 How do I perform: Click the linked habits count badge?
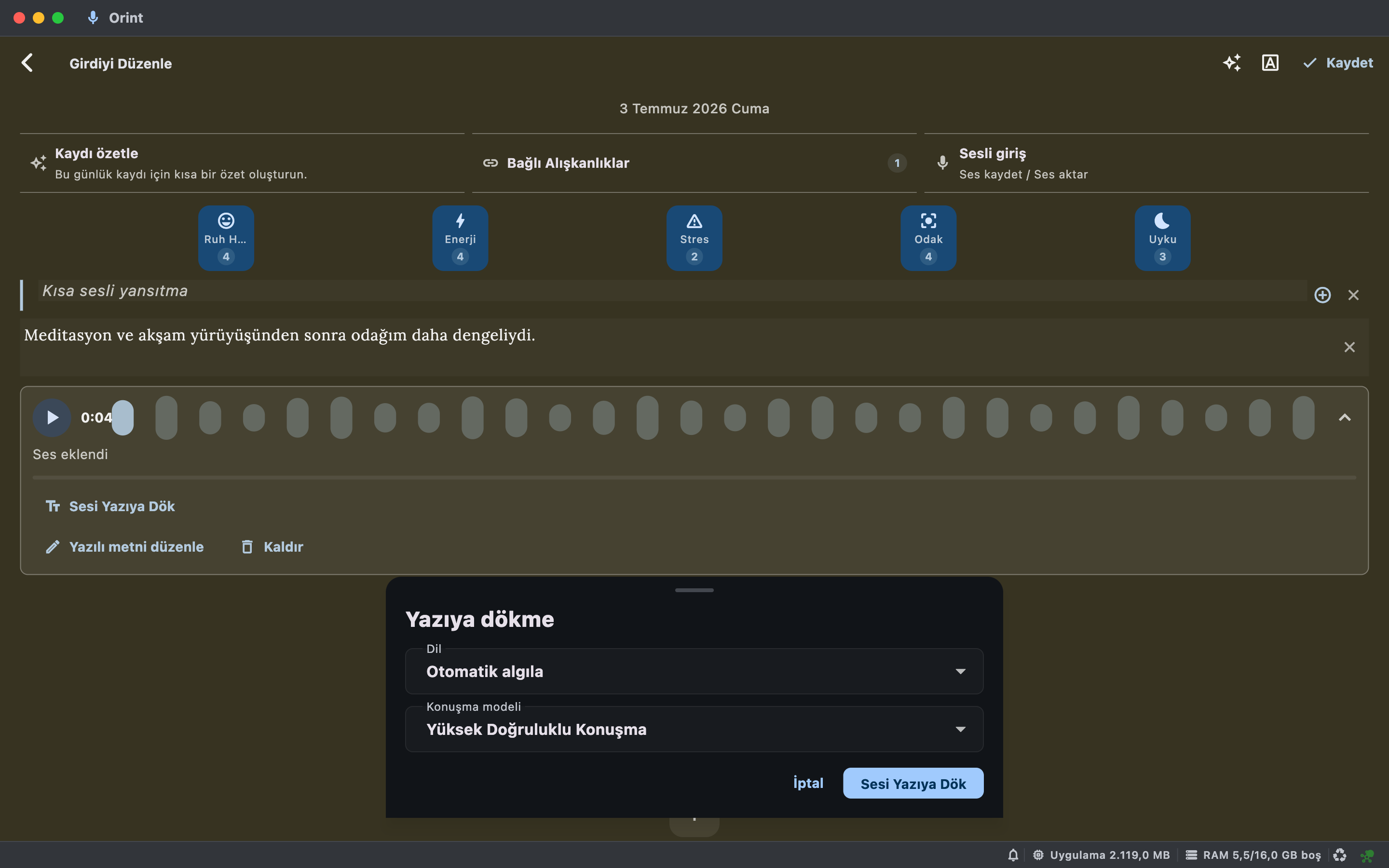(897, 163)
